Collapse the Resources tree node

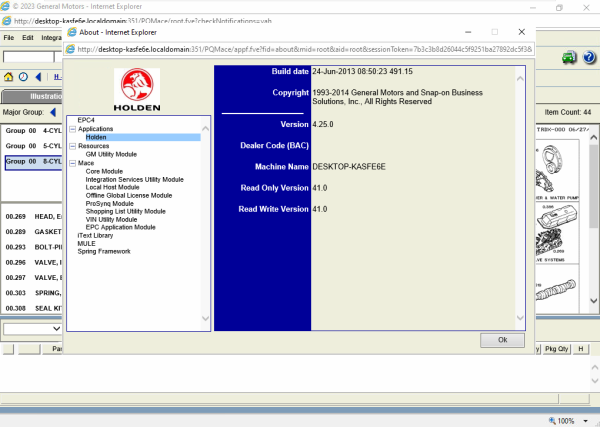[73, 146]
